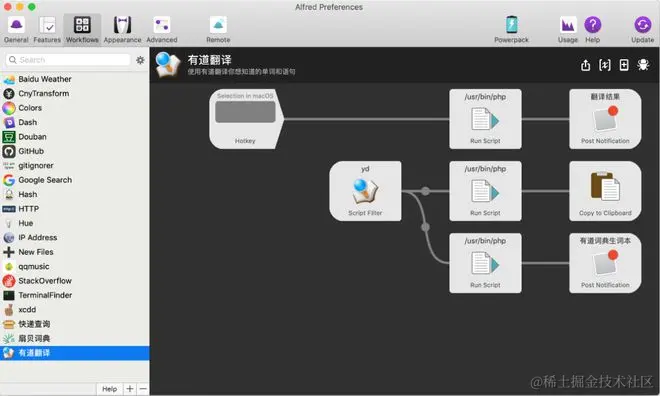Select the Run Script node before Copy to Clipboard

485,191
